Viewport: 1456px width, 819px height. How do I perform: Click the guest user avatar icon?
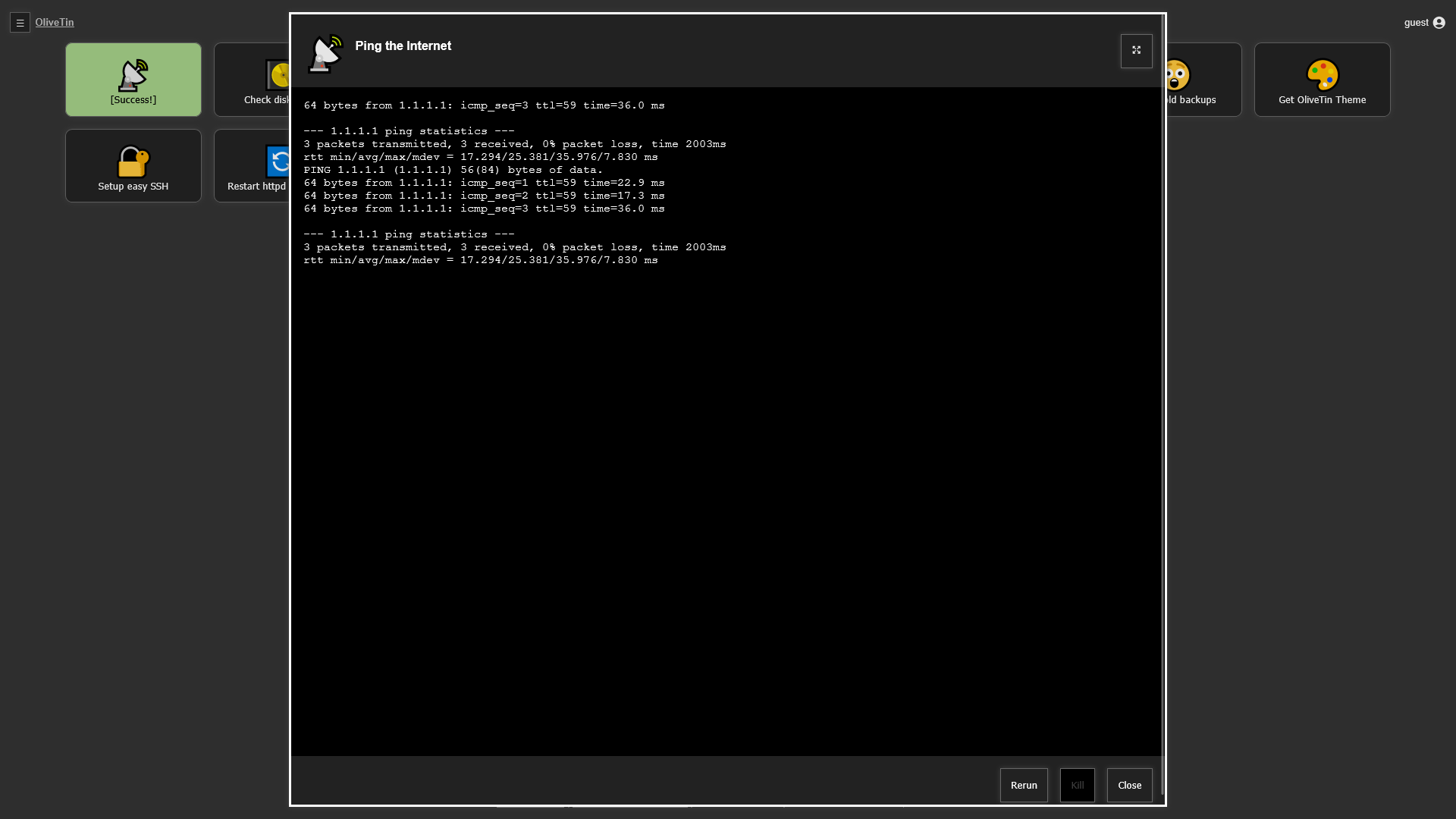pyautogui.click(x=1439, y=23)
